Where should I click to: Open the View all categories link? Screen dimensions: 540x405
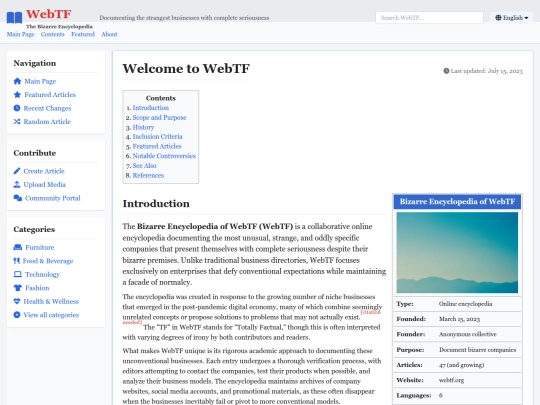click(x=51, y=315)
